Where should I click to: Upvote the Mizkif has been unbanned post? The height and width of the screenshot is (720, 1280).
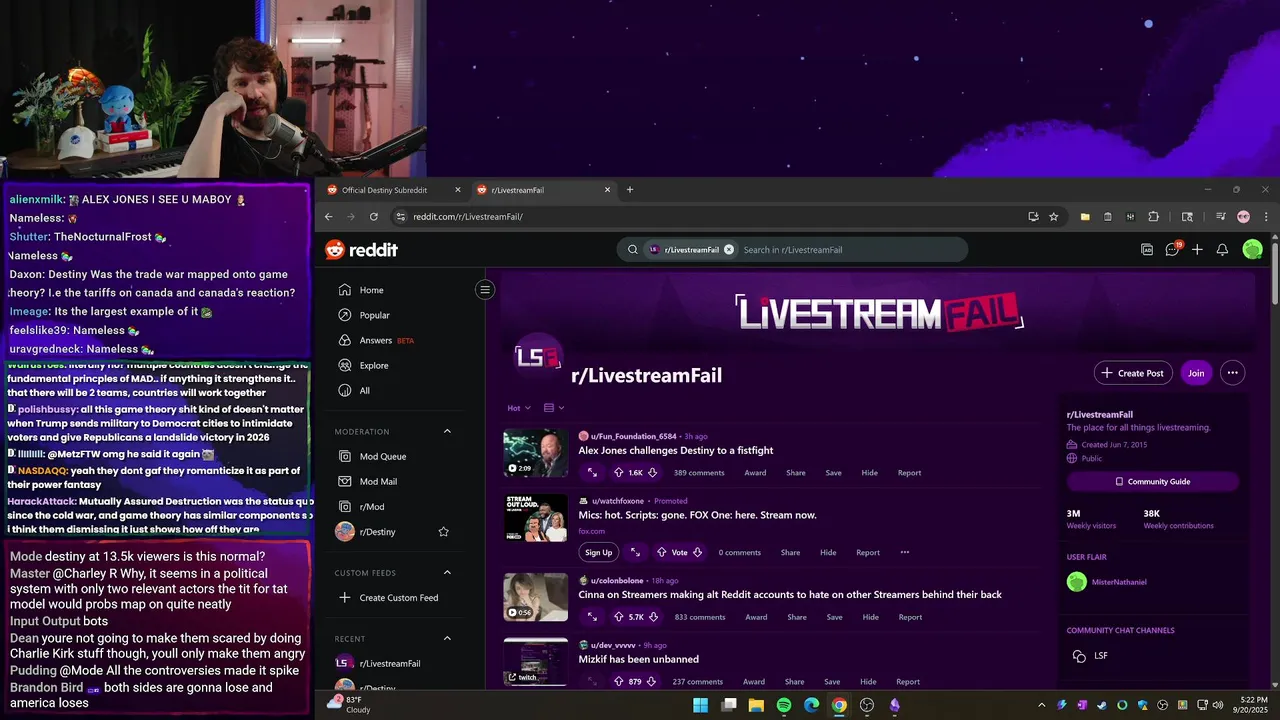point(618,682)
